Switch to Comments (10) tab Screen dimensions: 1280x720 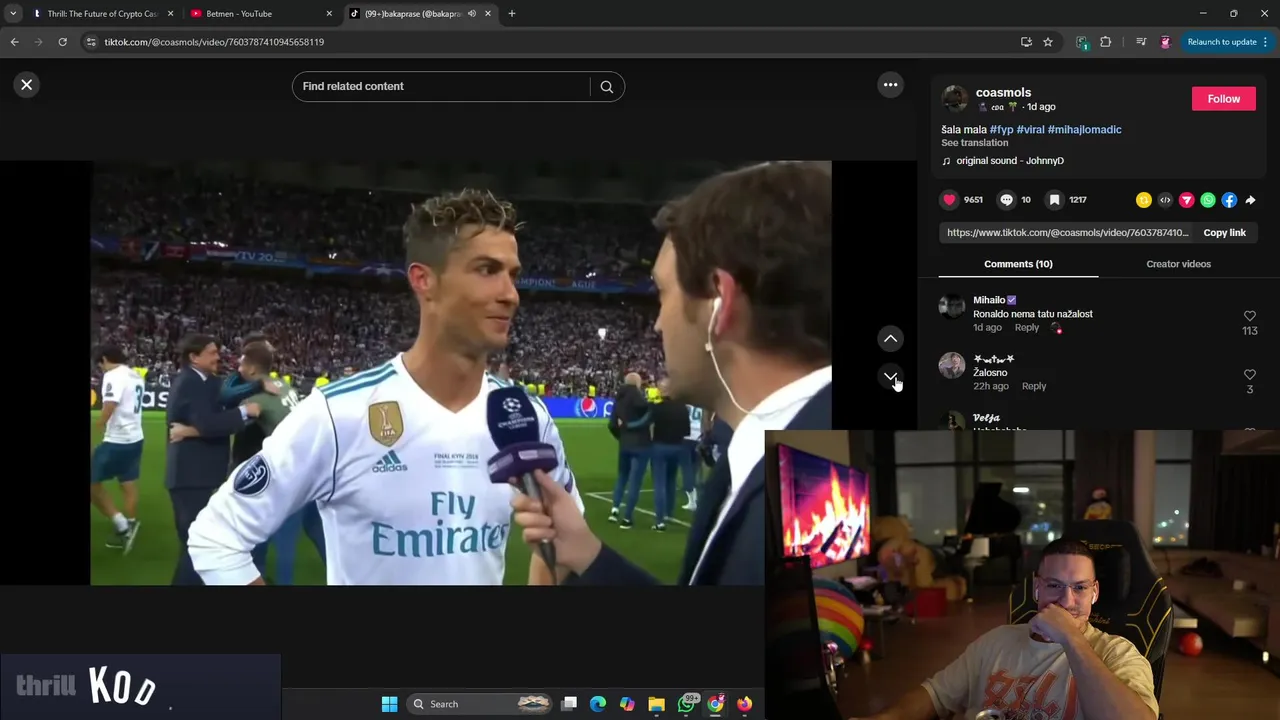tap(1018, 264)
